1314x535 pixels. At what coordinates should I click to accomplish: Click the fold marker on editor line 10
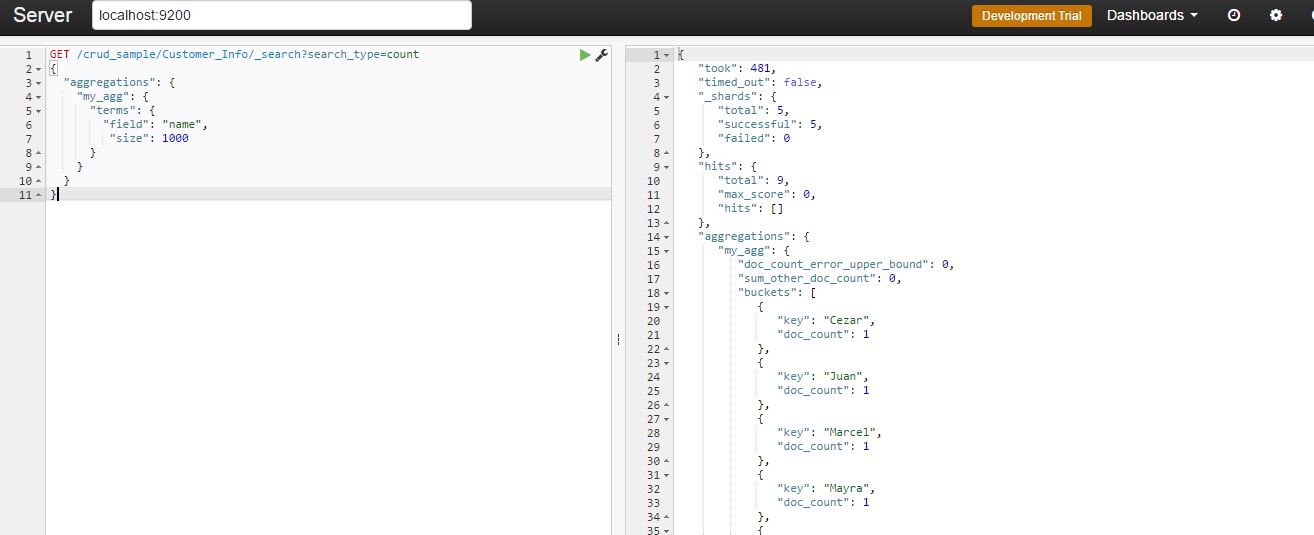tap(38, 181)
